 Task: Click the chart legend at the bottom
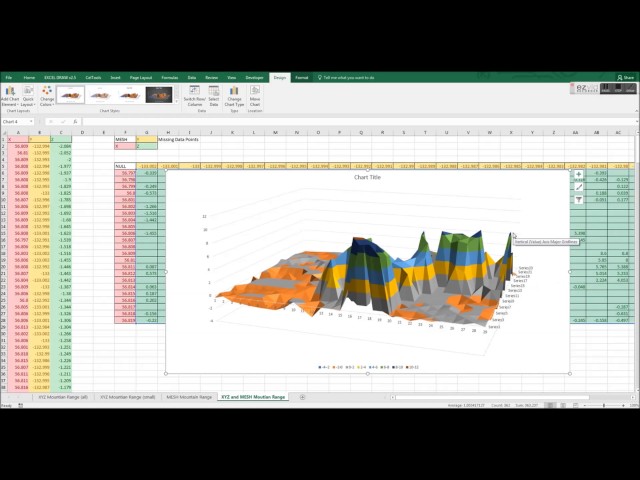(368, 367)
